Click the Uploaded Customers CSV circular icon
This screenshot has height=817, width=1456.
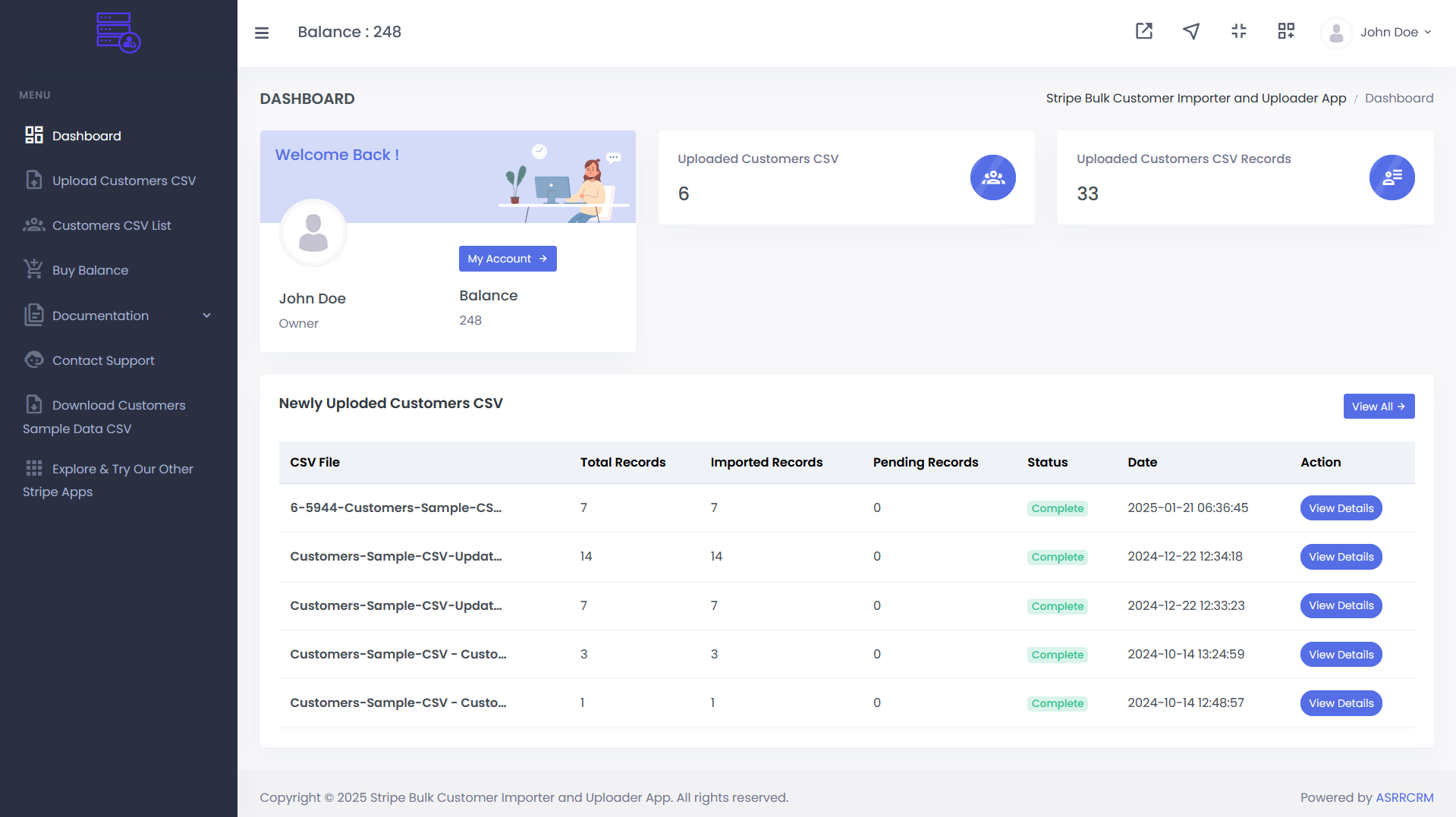tap(993, 178)
